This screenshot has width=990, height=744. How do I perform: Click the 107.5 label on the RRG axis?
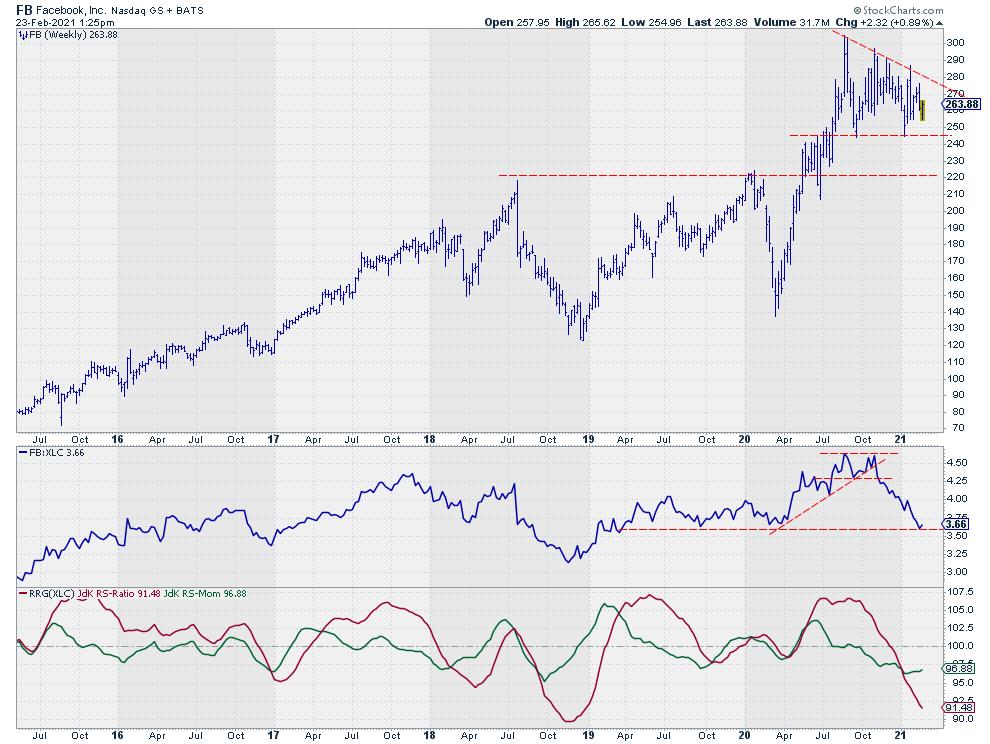click(960, 591)
